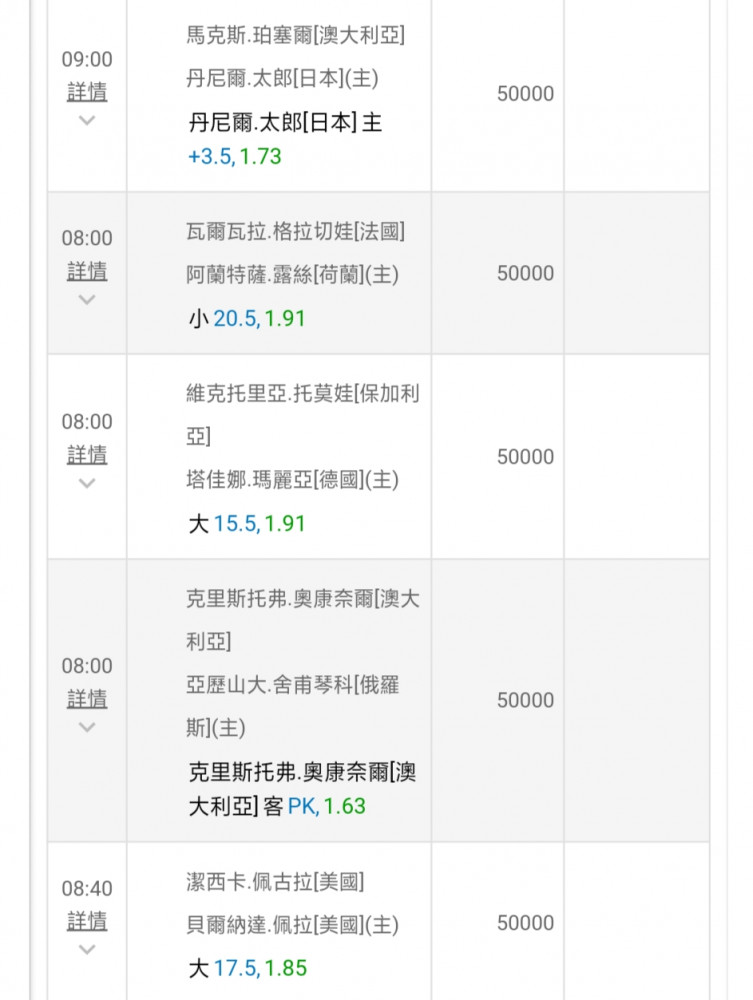Click the 小 20.5, 1.91 bet selection

247,319
